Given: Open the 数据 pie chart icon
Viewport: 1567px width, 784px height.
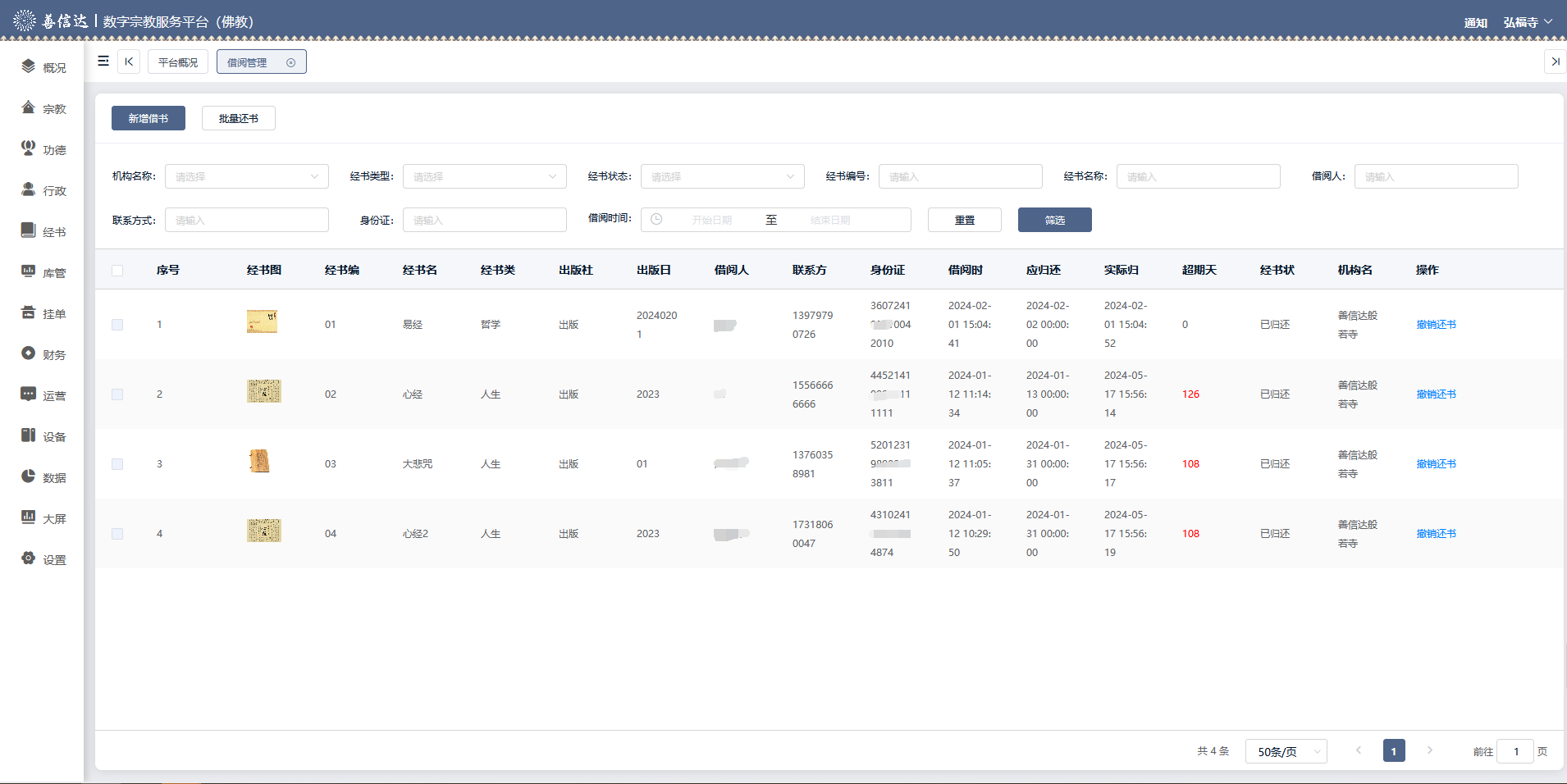Looking at the screenshot, I should (29, 476).
